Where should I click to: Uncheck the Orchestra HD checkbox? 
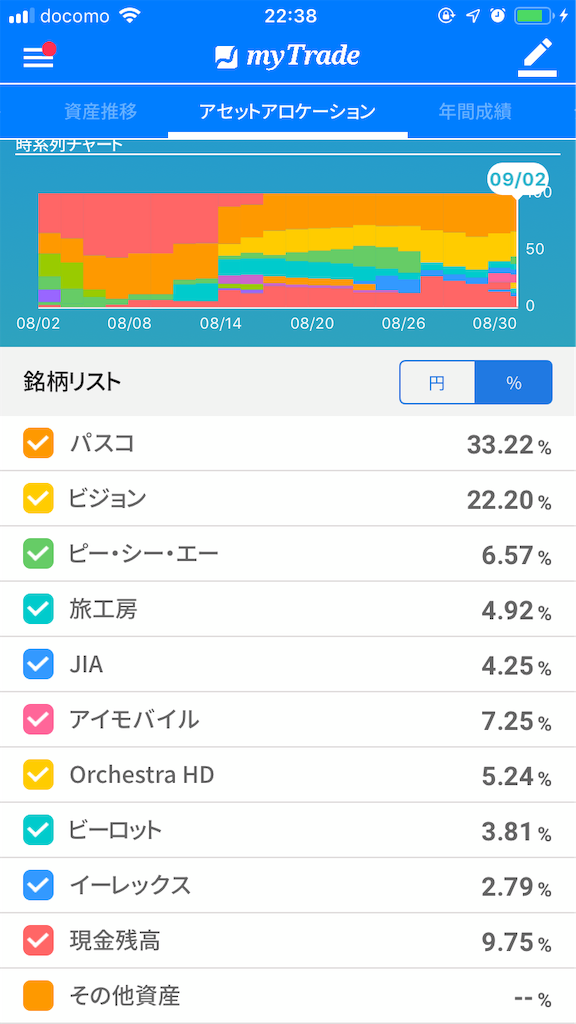point(39,774)
